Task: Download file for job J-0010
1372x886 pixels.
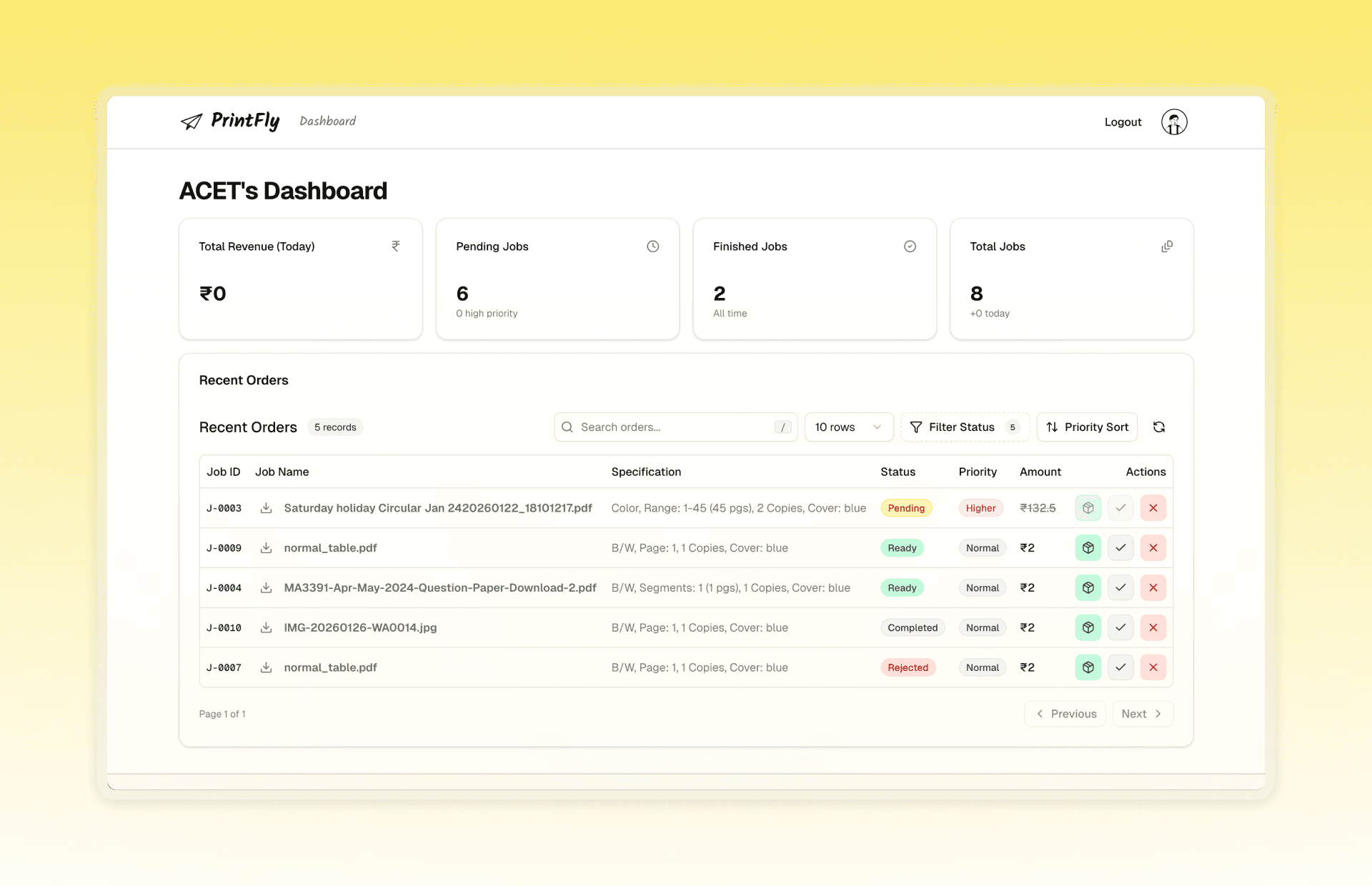Action: (x=266, y=627)
